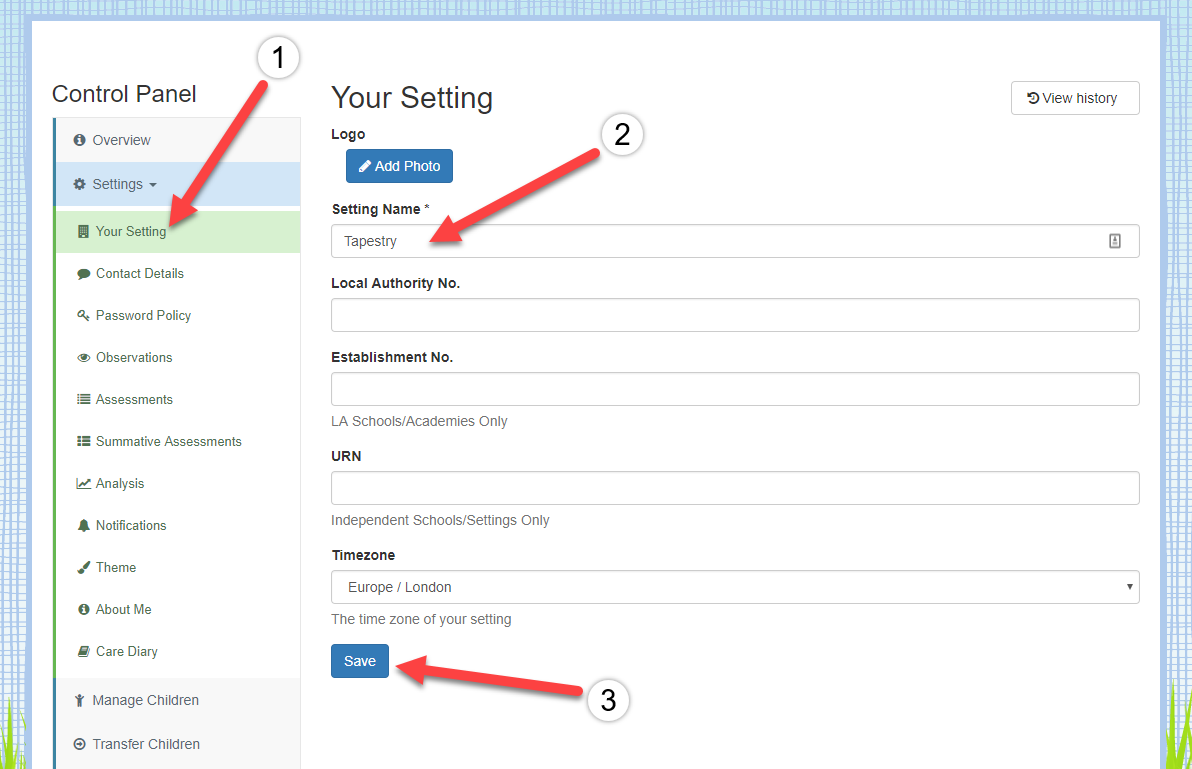Click the Manage Children person icon
The height and width of the screenshot is (769, 1192).
pyautogui.click(x=79, y=700)
